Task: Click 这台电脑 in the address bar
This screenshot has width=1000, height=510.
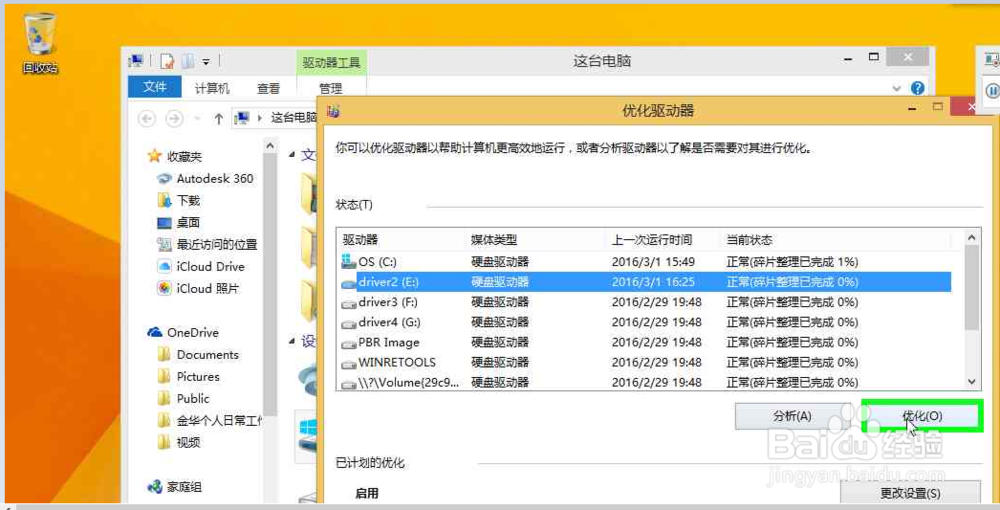Action: click(293, 118)
